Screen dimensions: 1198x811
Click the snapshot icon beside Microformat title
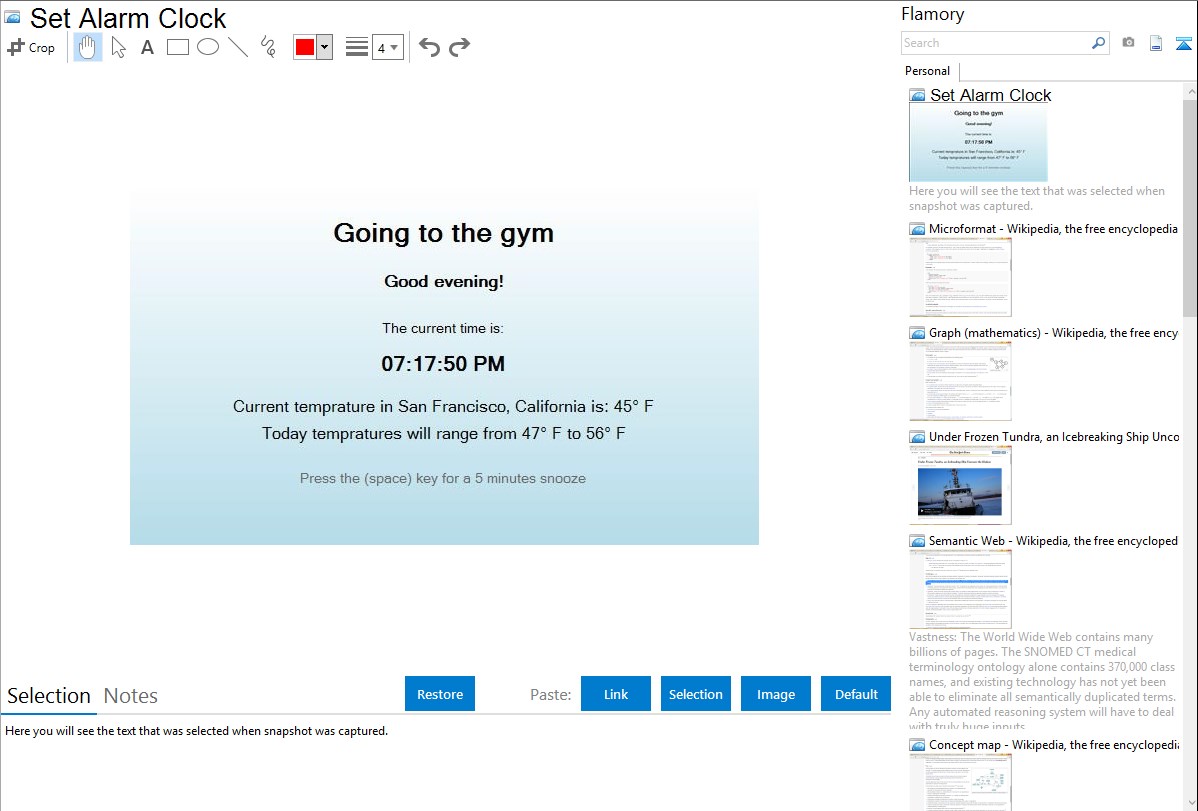918,229
